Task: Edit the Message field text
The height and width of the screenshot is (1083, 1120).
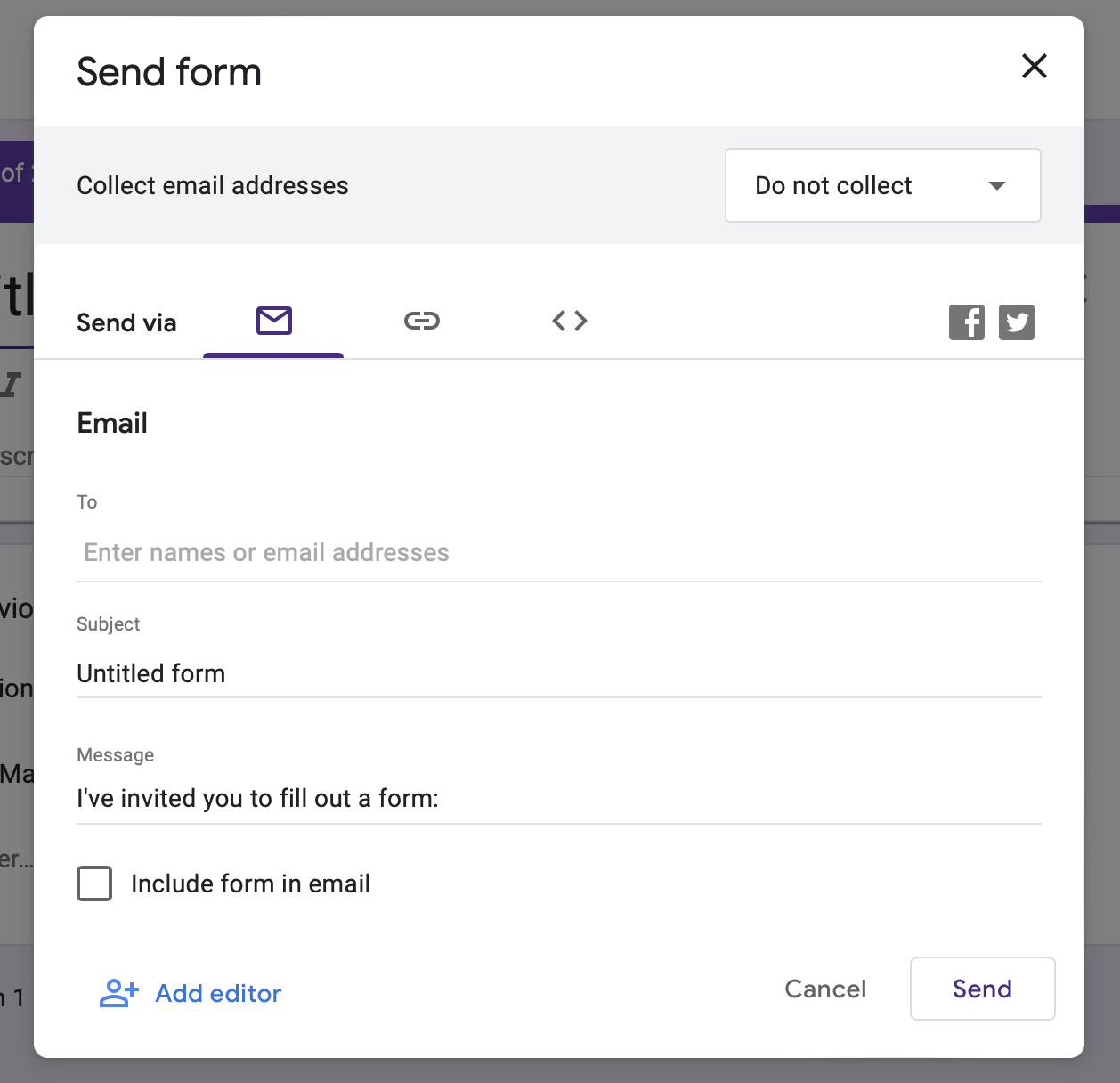Action: [x=558, y=798]
